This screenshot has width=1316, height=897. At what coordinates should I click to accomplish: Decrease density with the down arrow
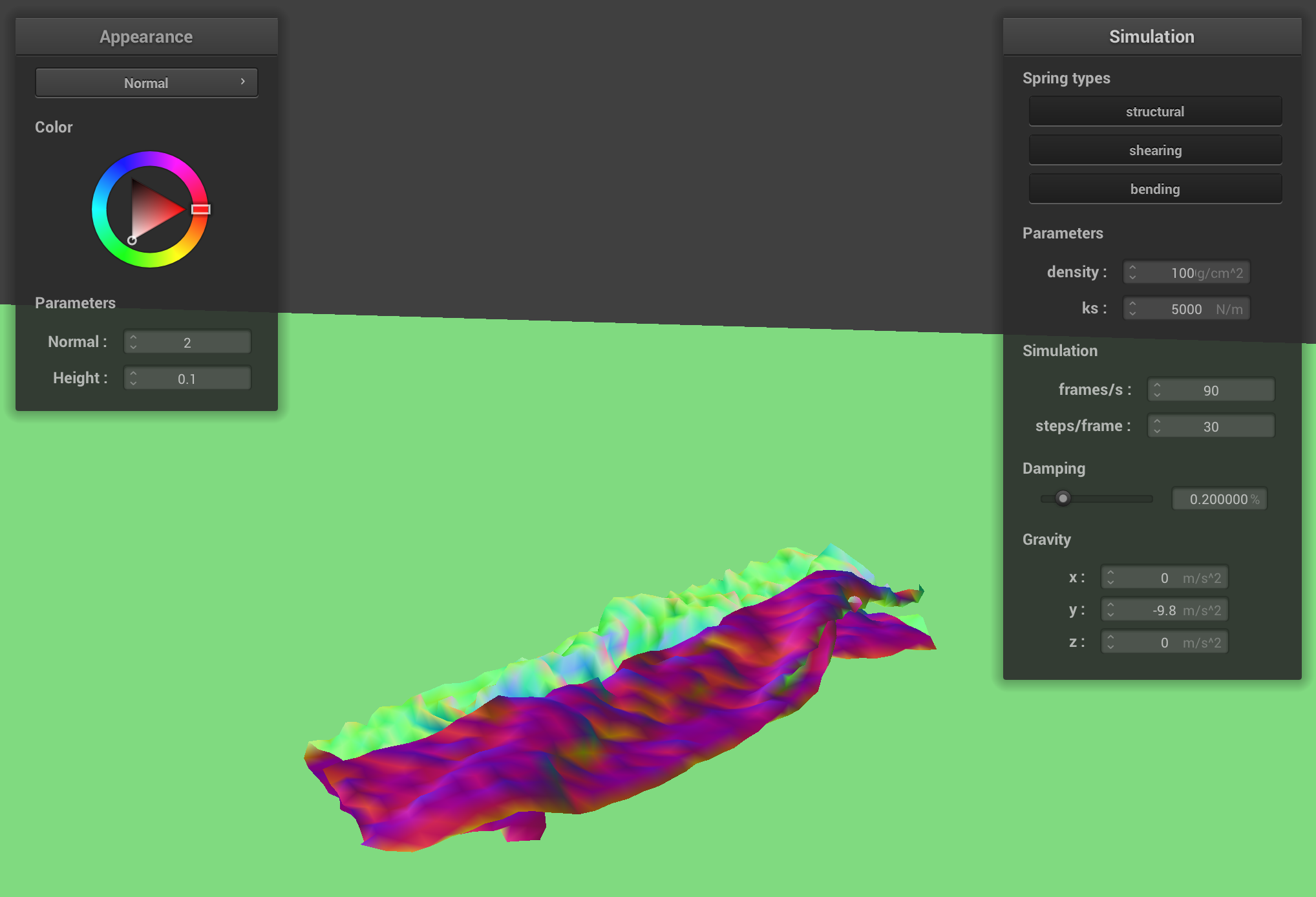1132,279
